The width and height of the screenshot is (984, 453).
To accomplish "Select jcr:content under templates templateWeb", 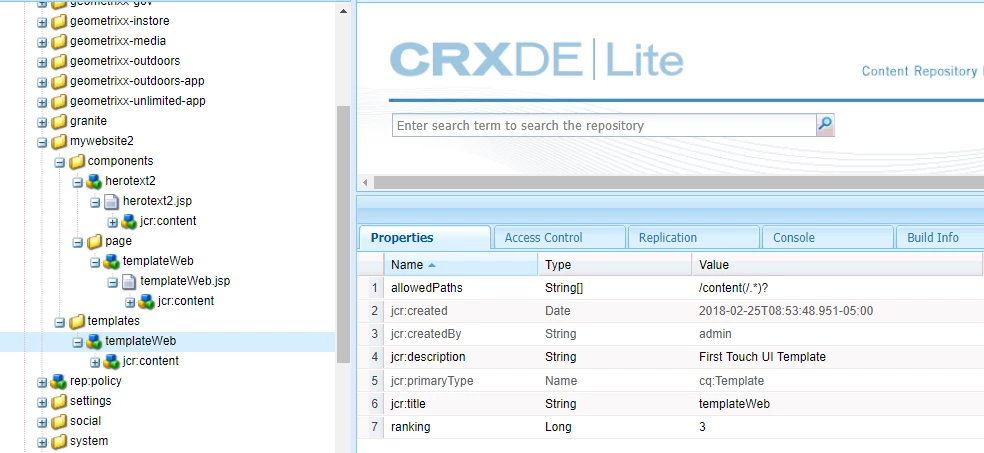I will (151, 361).
